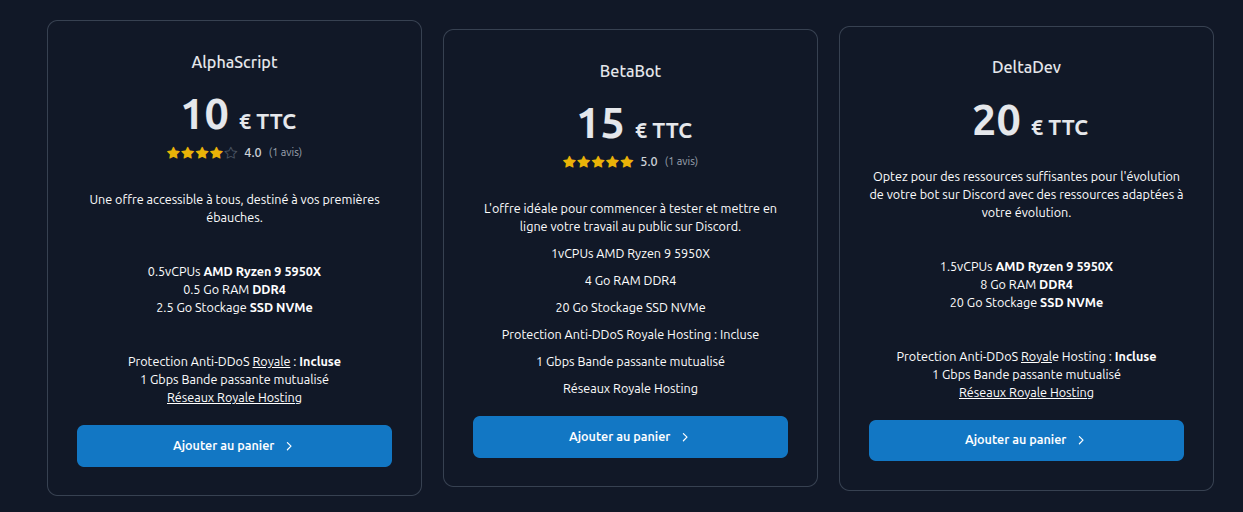1243x512 pixels.
Task: Follow DeltaDev's "Réseaux Royale Hosting" link
Action: pos(1026,393)
